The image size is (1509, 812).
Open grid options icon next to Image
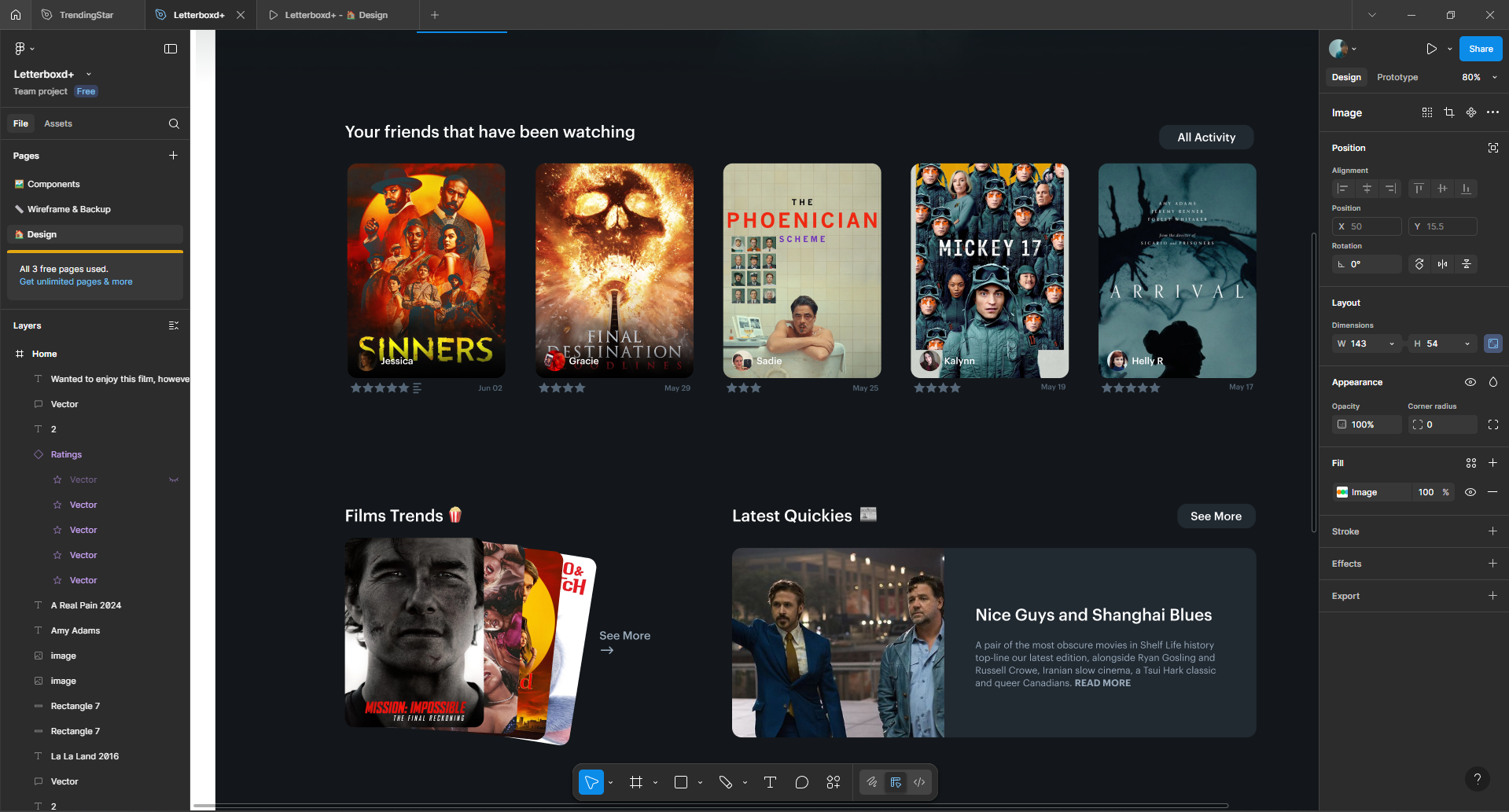[1427, 112]
